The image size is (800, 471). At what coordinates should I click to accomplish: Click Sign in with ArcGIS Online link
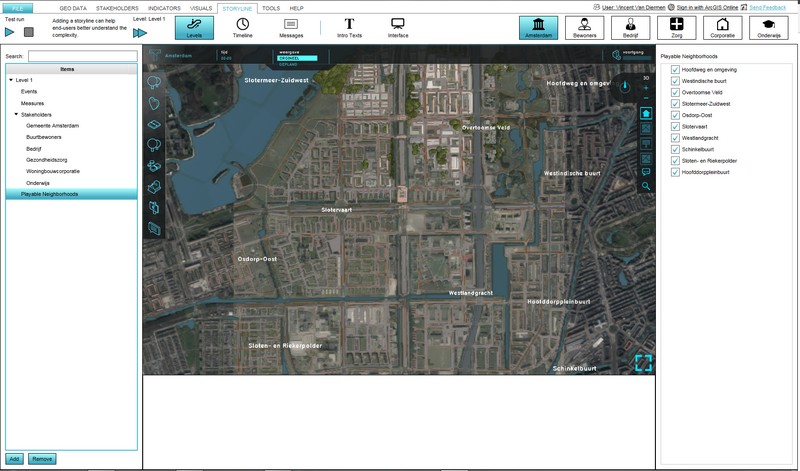tap(707, 8)
